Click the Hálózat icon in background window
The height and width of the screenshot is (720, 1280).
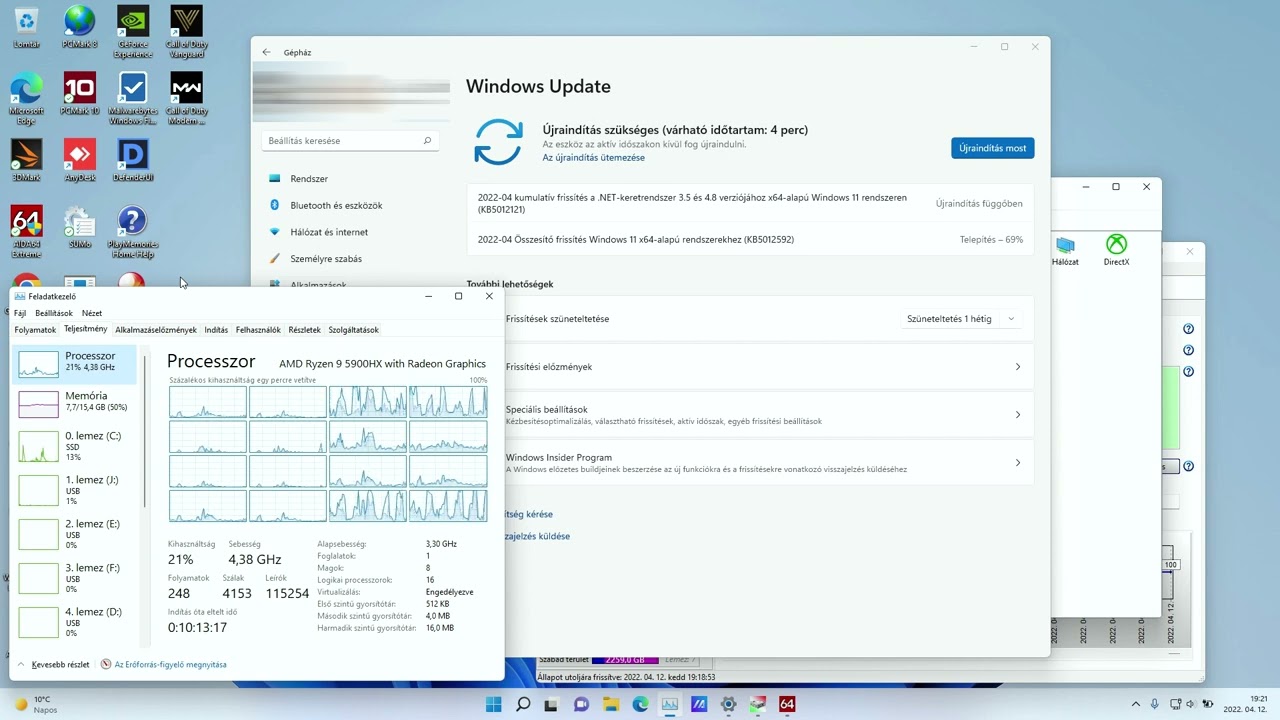coord(1065,250)
